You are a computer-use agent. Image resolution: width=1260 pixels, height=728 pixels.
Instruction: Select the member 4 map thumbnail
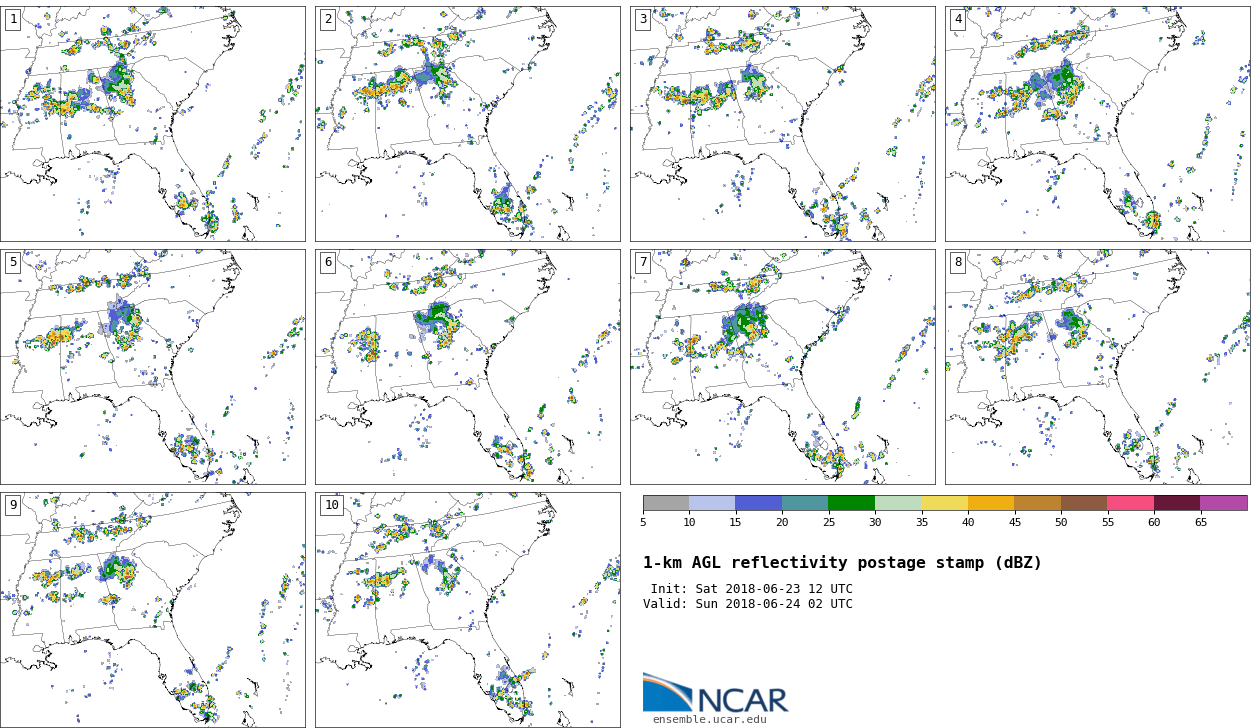pyautogui.click(x=1098, y=124)
